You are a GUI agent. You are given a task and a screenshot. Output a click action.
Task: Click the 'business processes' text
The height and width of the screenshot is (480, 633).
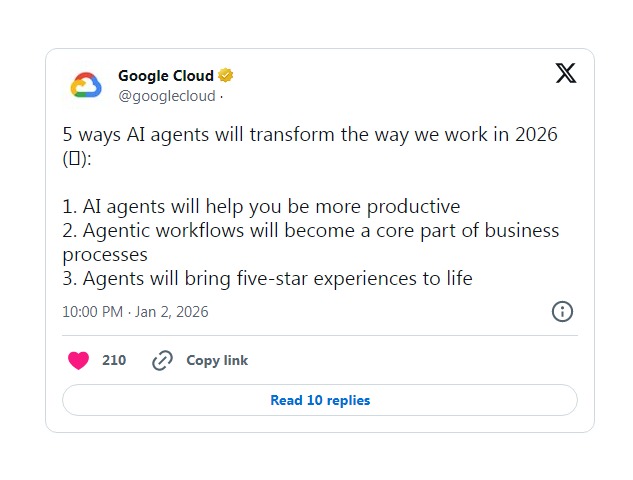click(x=105, y=254)
